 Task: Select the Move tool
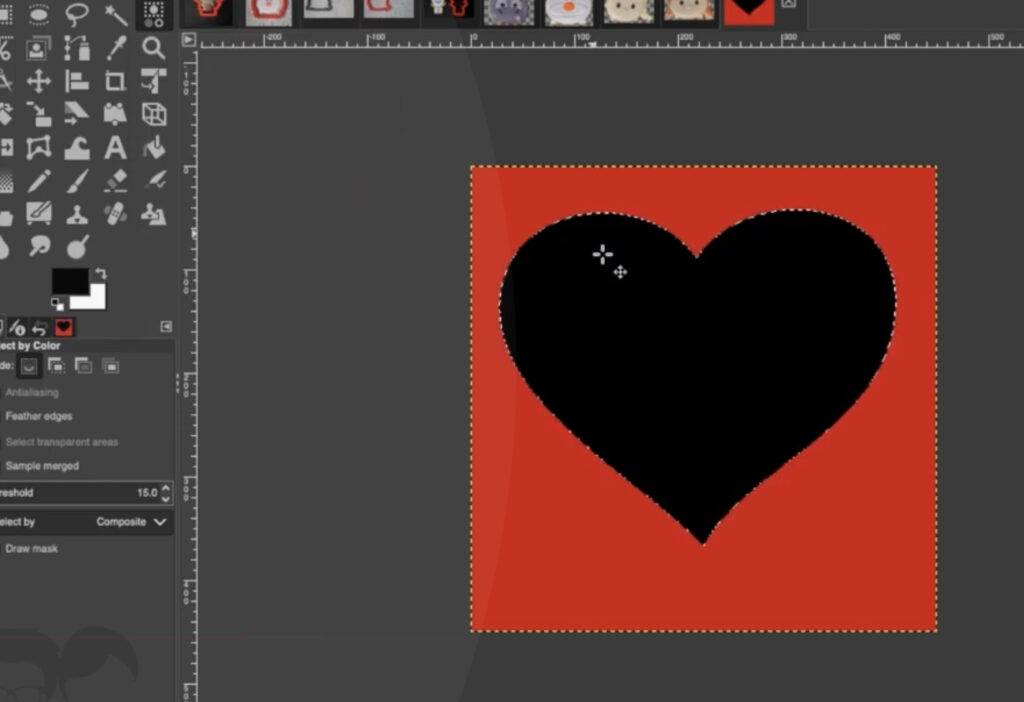39,82
